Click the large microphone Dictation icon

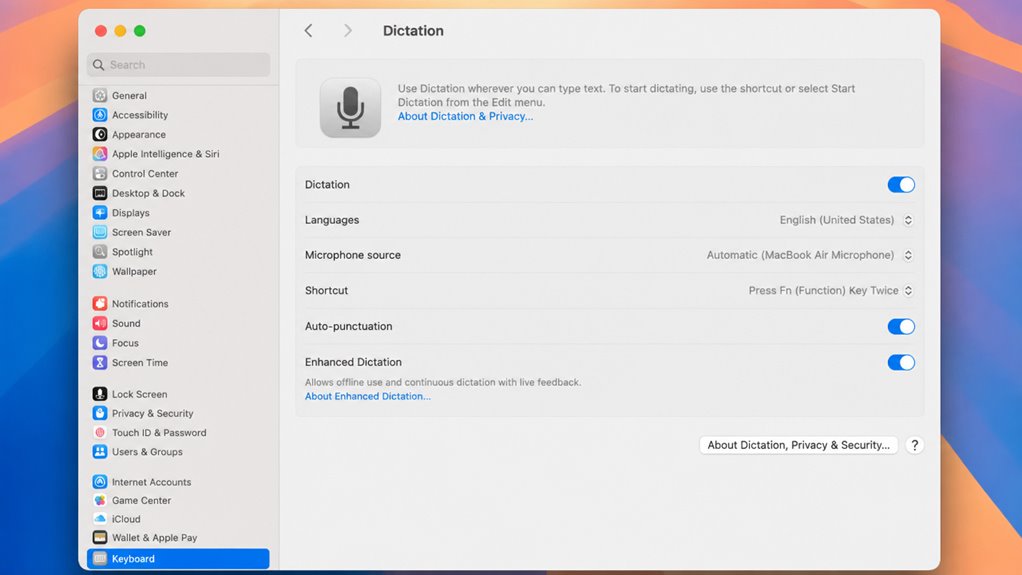coord(350,108)
